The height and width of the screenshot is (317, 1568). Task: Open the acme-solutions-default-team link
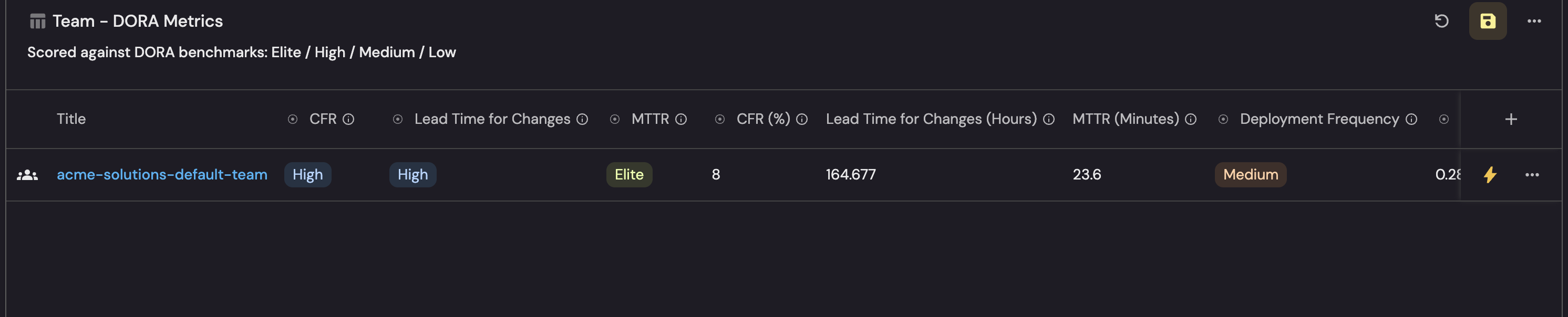162,175
